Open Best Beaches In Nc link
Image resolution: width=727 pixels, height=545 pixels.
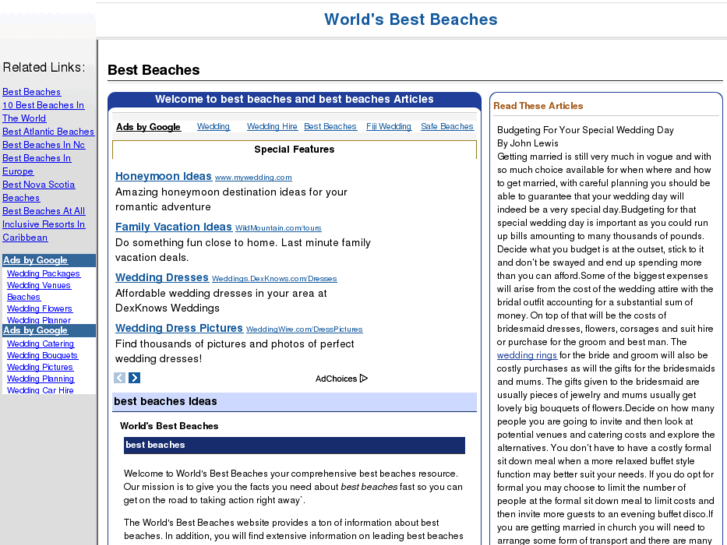[44, 145]
